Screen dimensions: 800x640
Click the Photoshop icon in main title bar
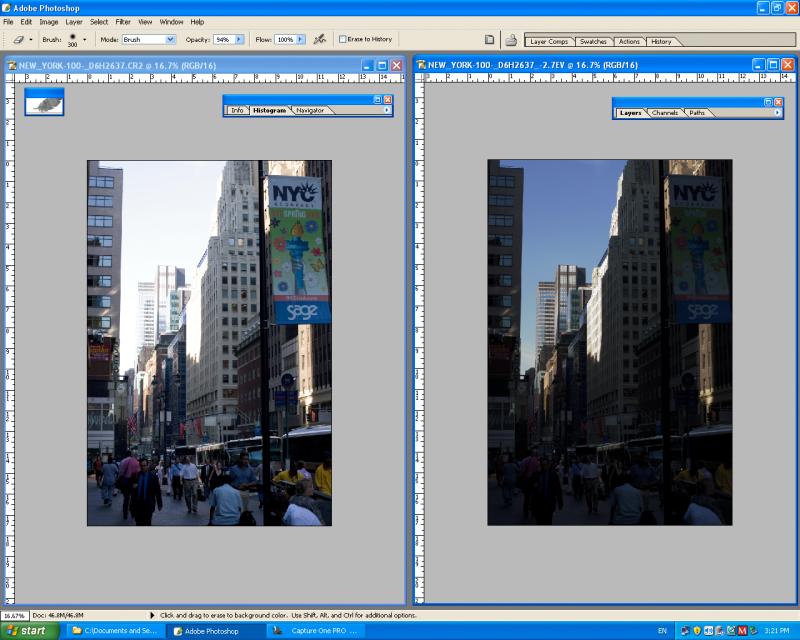click(6, 8)
